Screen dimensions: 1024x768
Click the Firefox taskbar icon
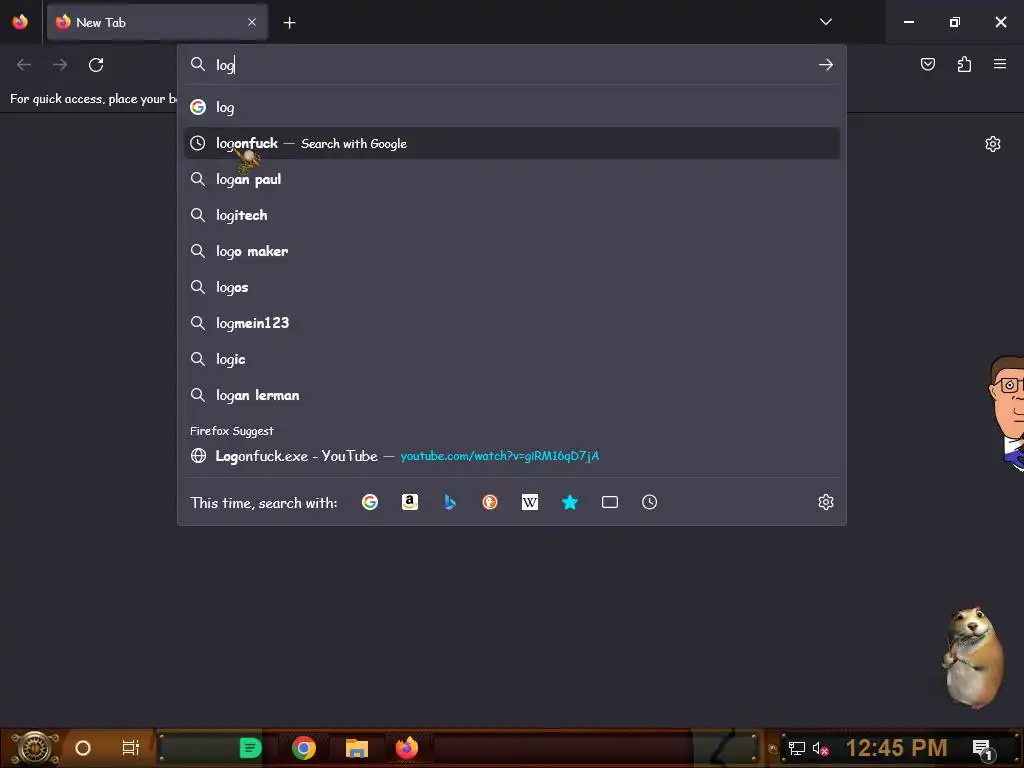point(407,748)
